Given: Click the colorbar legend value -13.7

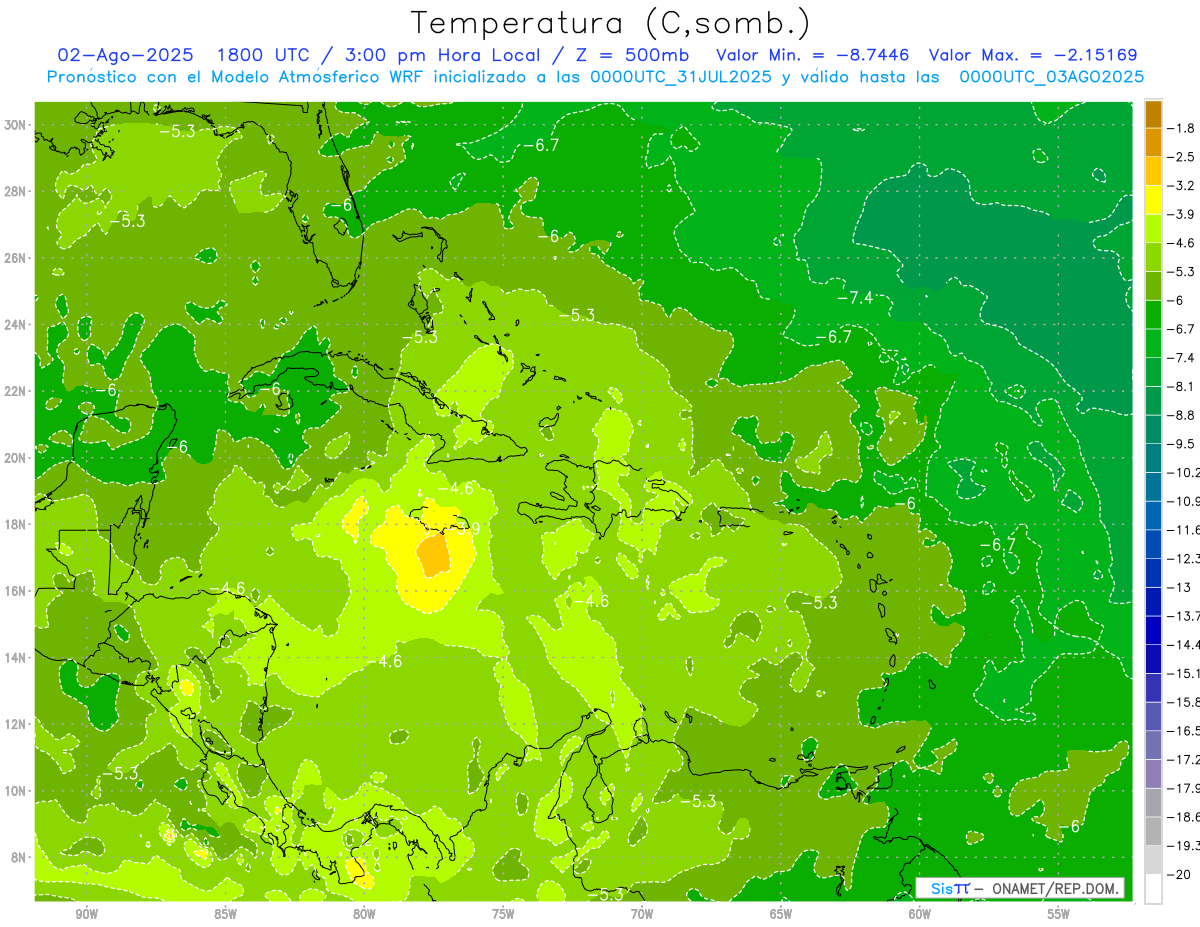Looking at the screenshot, I should point(1183,615).
